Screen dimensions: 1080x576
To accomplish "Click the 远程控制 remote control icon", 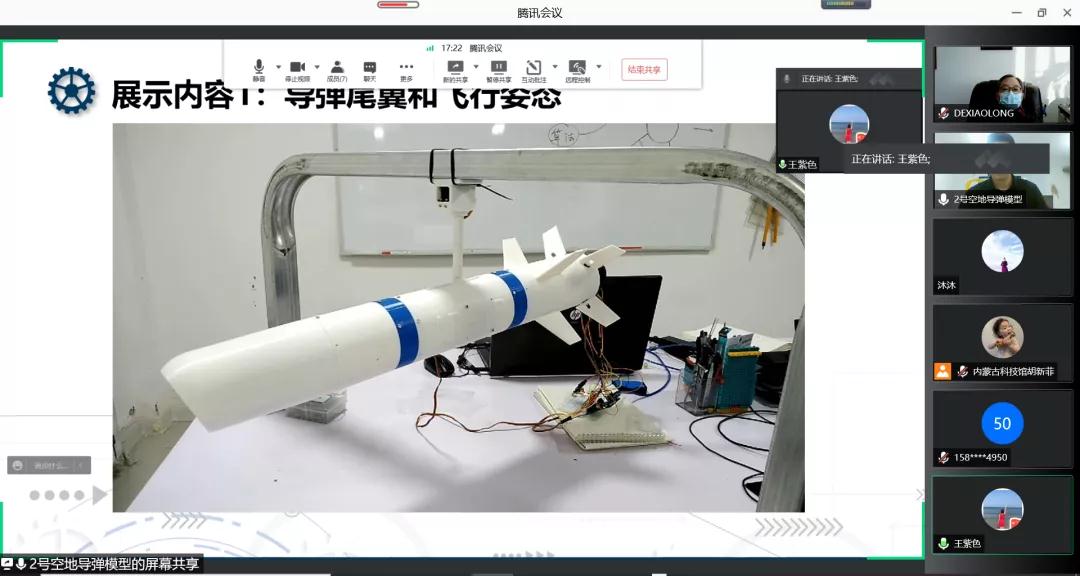I will (x=577, y=68).
